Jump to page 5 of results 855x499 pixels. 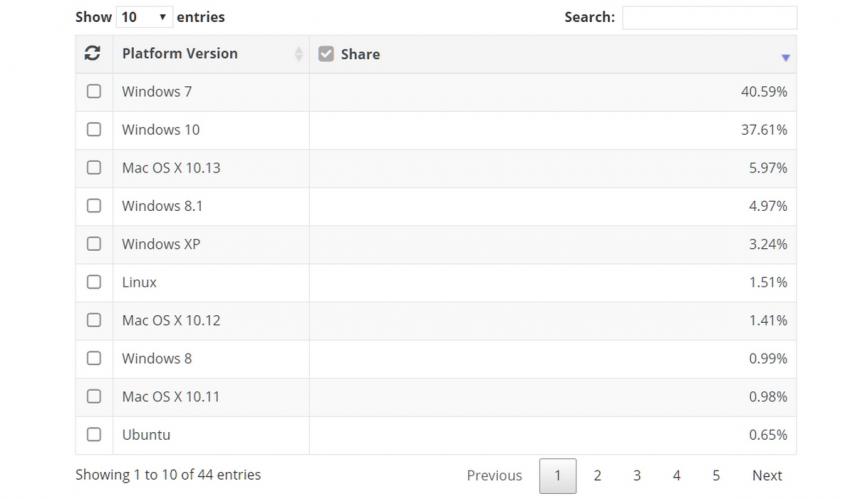(716, 476)
